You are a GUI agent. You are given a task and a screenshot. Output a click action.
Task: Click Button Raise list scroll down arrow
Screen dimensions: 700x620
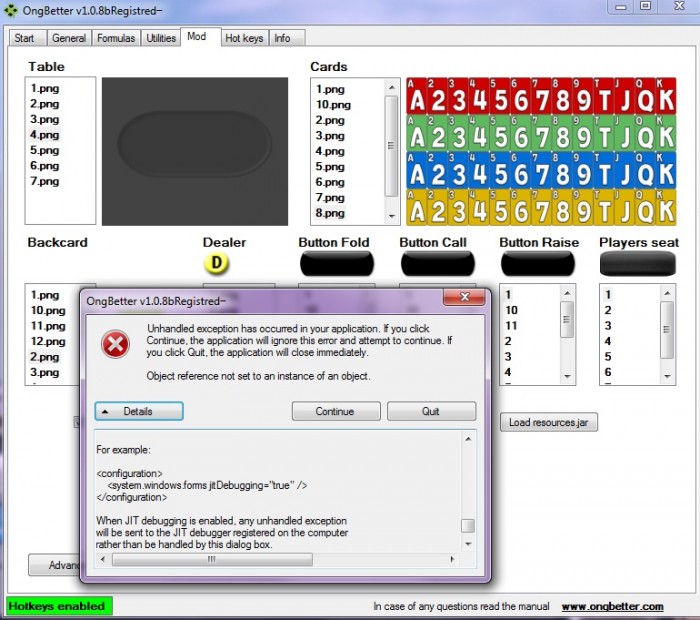567,377
